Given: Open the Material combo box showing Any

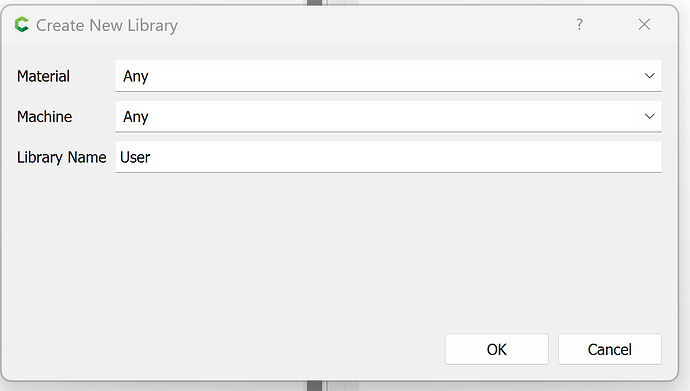Looking at the screenshot, I should point(389,76).
